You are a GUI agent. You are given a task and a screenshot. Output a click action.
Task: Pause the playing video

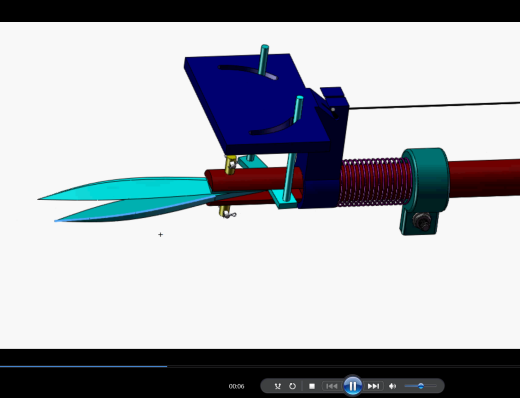353,386
